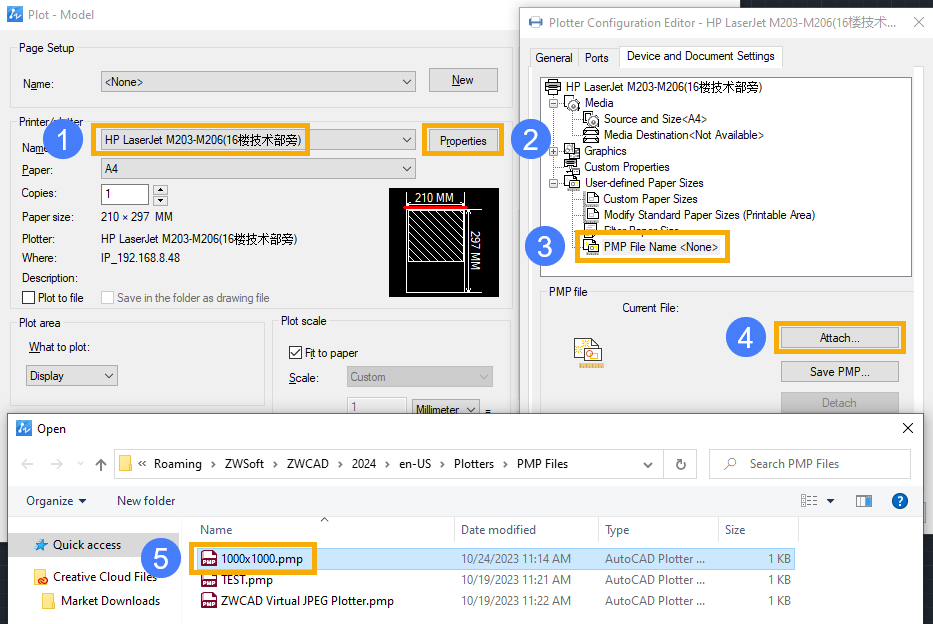Go forward in the Open dialog
The width and height of the screenshot is (933, 624).
pyautogui.click(x=57, y=464)
